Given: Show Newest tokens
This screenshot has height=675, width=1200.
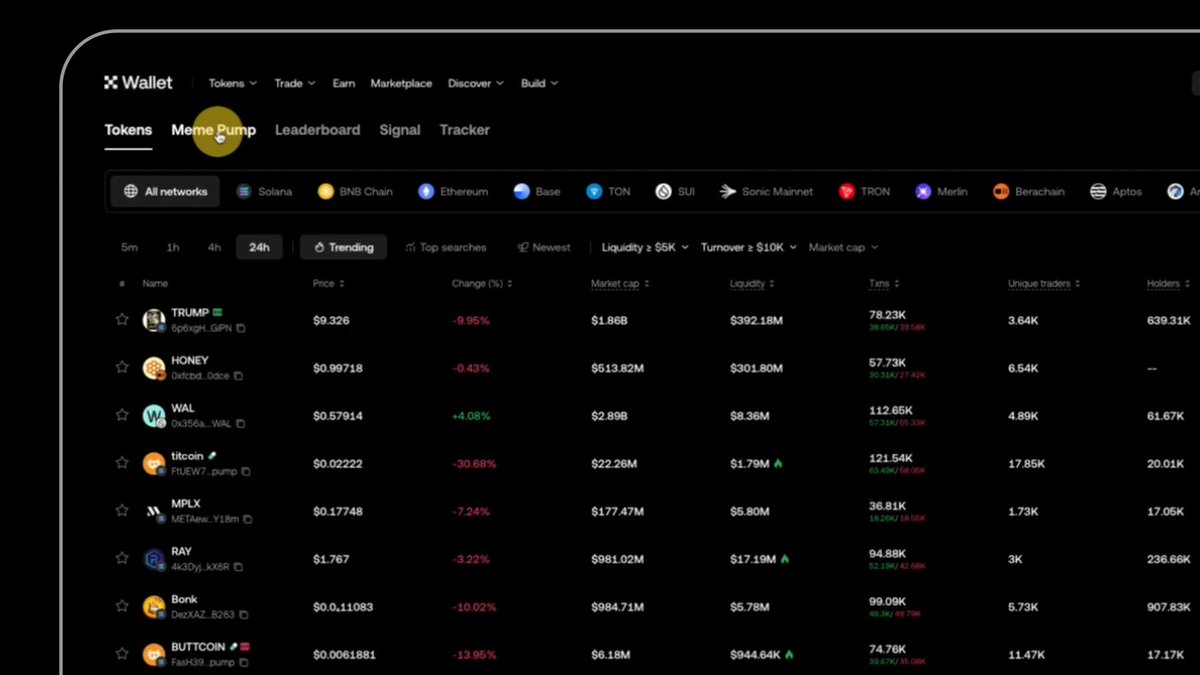Looking at the screenshot, I should 544,247.
